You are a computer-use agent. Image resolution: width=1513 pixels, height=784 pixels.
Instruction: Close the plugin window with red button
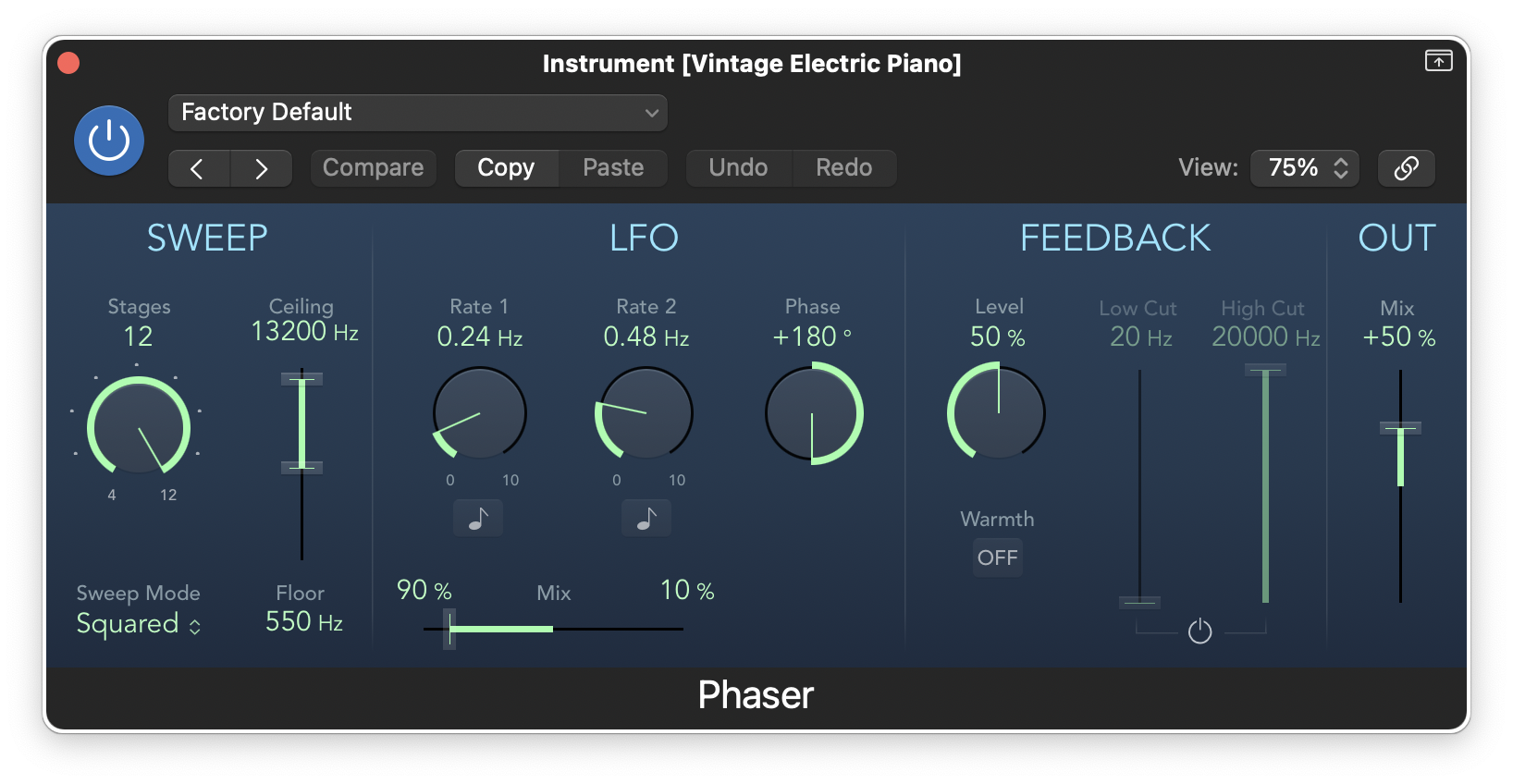click(68, 63)
